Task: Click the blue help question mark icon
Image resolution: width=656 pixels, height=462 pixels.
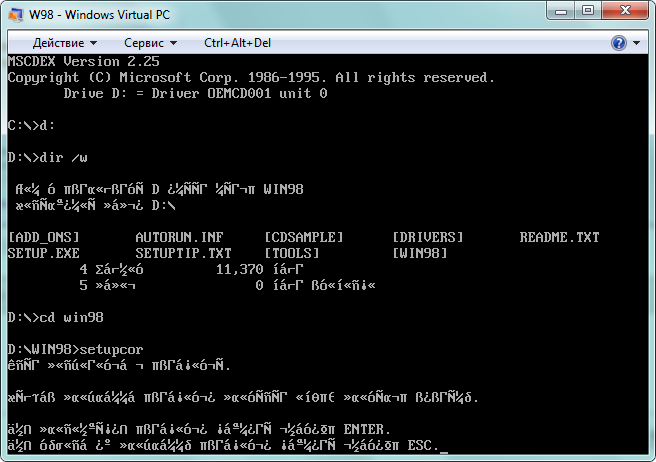Action: click(619, 43)
